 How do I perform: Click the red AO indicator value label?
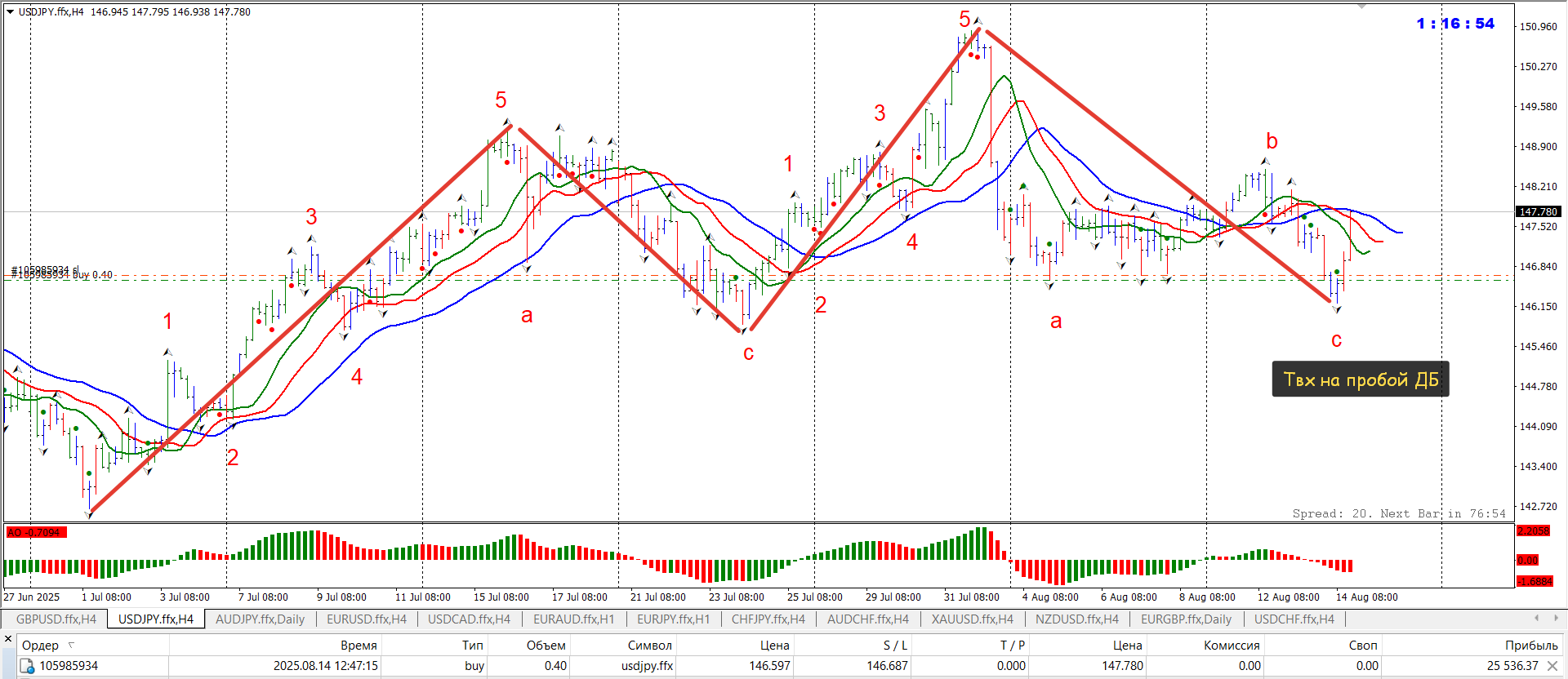click(36, 532)
